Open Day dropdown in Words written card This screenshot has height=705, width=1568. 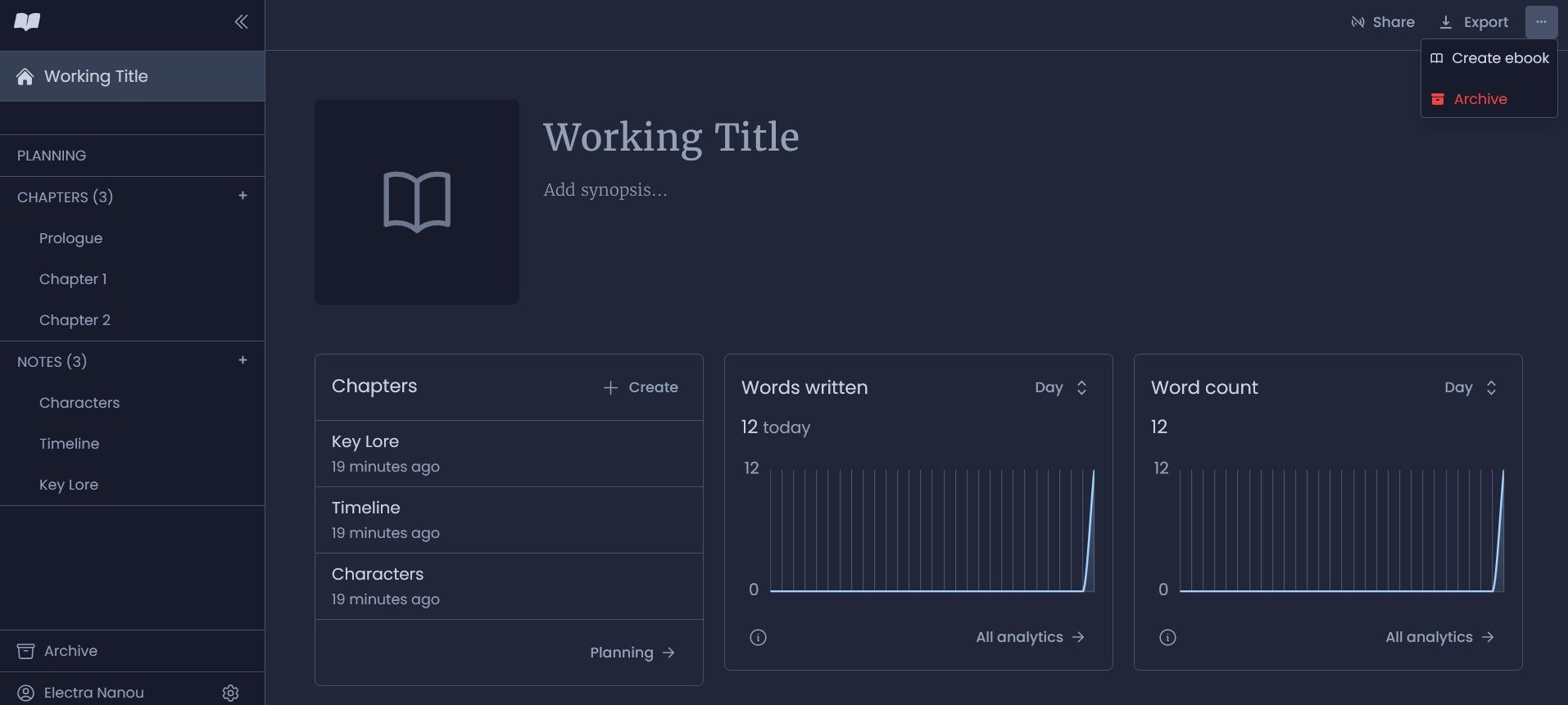(x=1061, y=387)
